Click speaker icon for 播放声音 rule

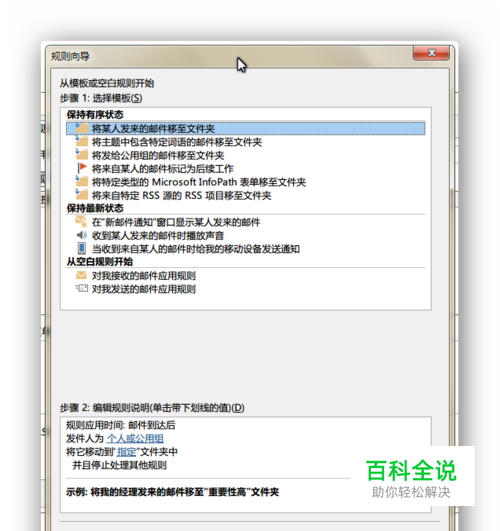click(81, 235)
